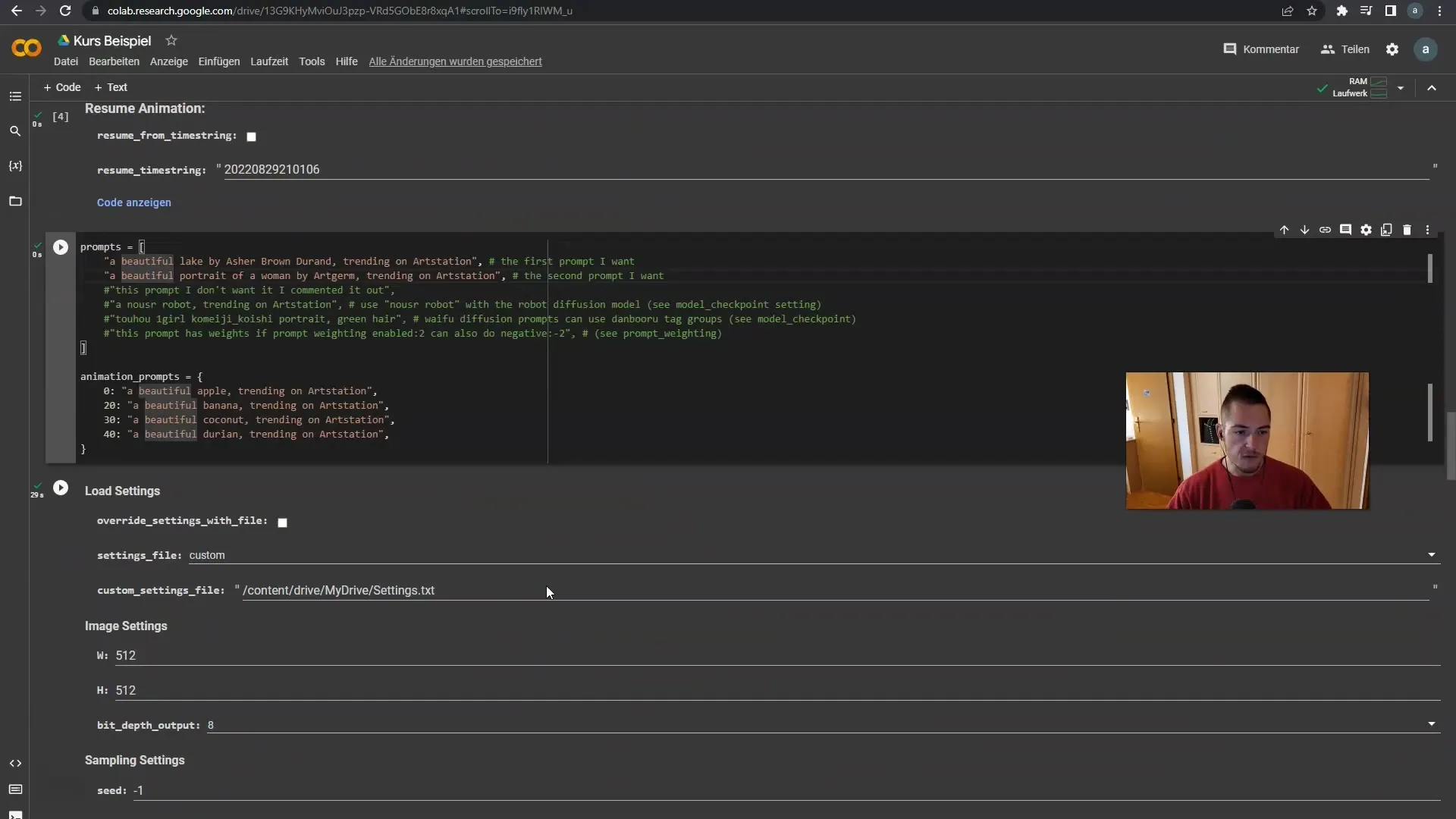Open the Datei menu

[x=66, y=61]
